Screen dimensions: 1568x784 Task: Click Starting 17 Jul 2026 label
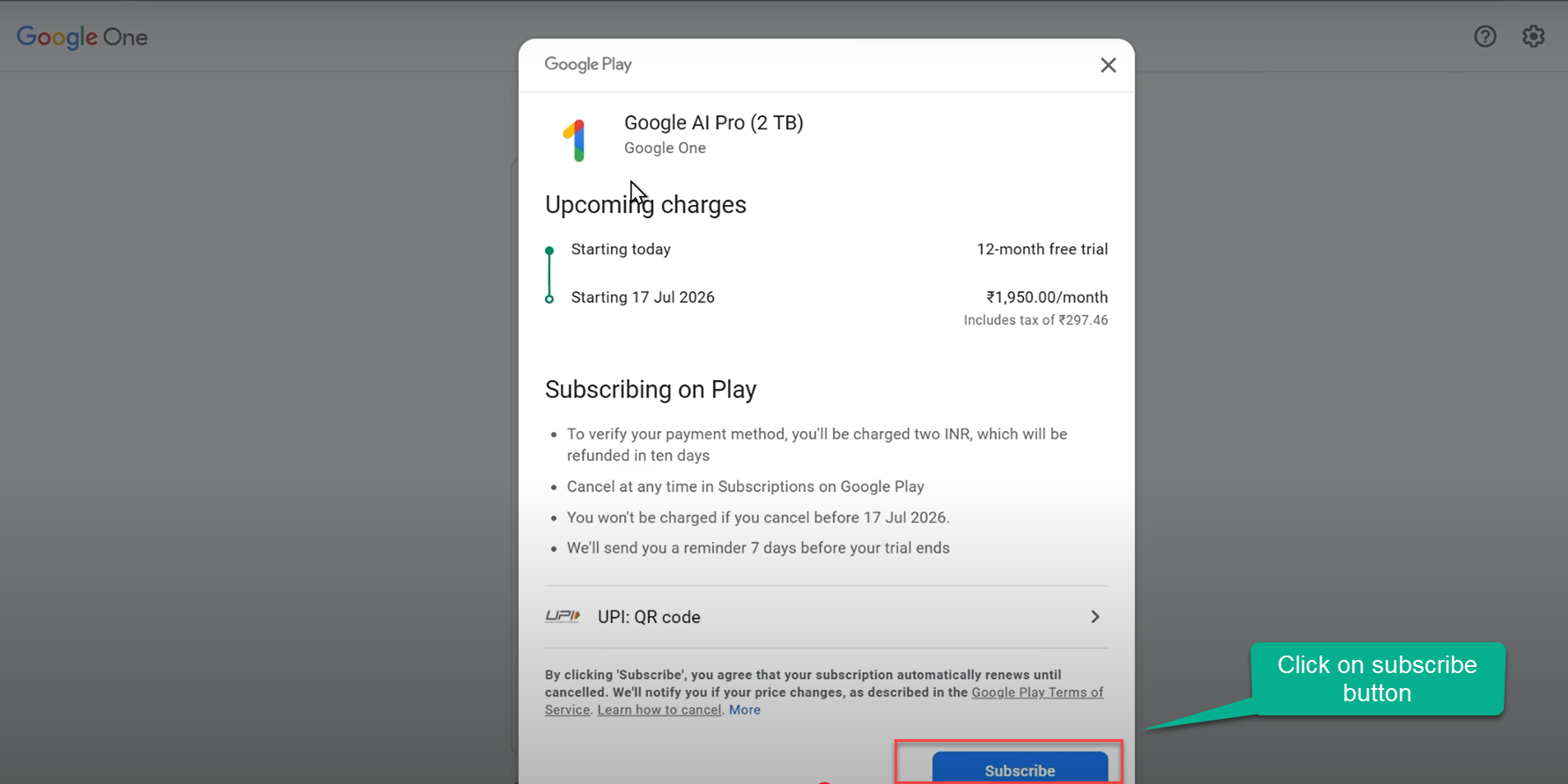click(643, 297)
